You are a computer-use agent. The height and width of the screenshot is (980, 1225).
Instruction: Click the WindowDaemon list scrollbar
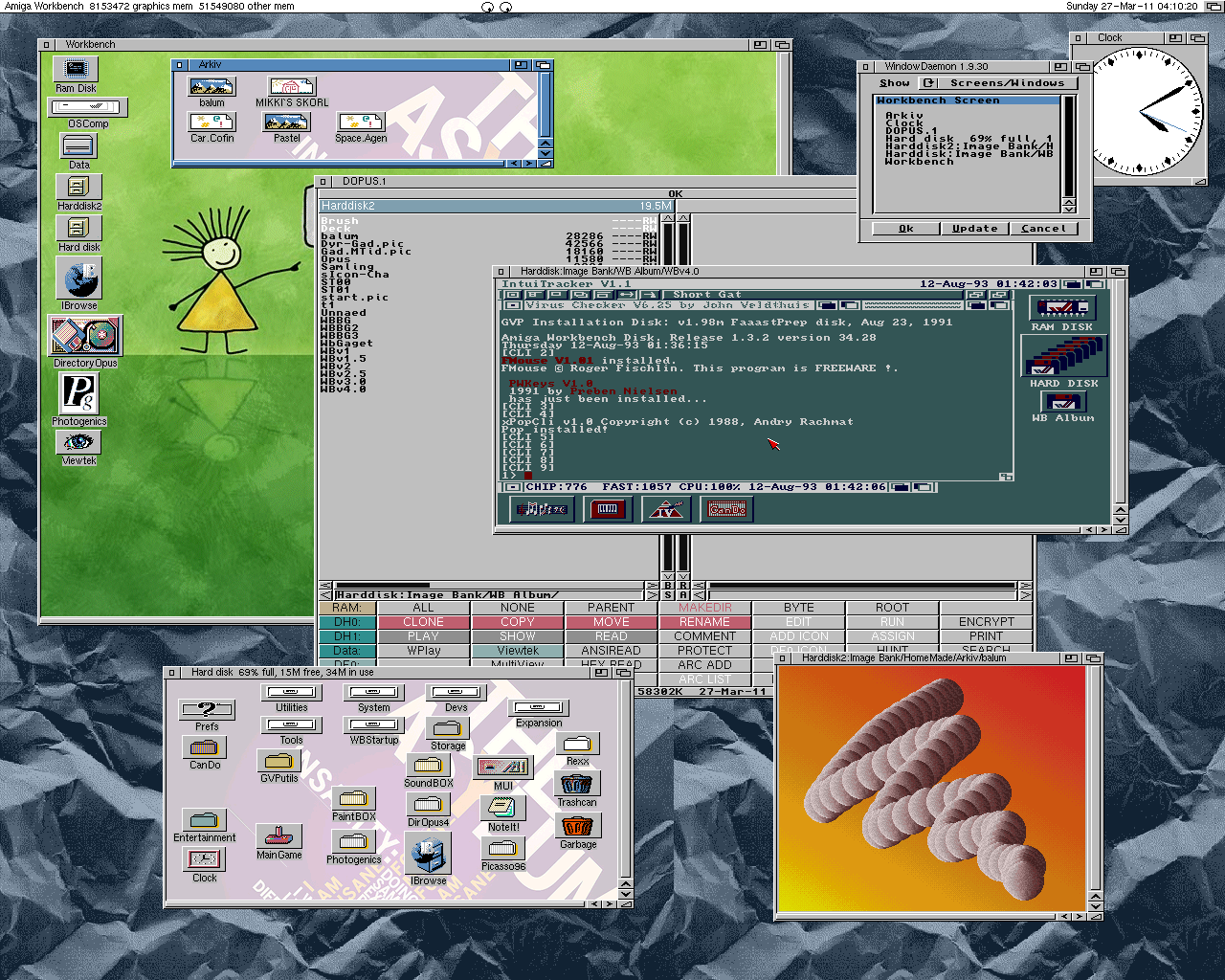1069,145
